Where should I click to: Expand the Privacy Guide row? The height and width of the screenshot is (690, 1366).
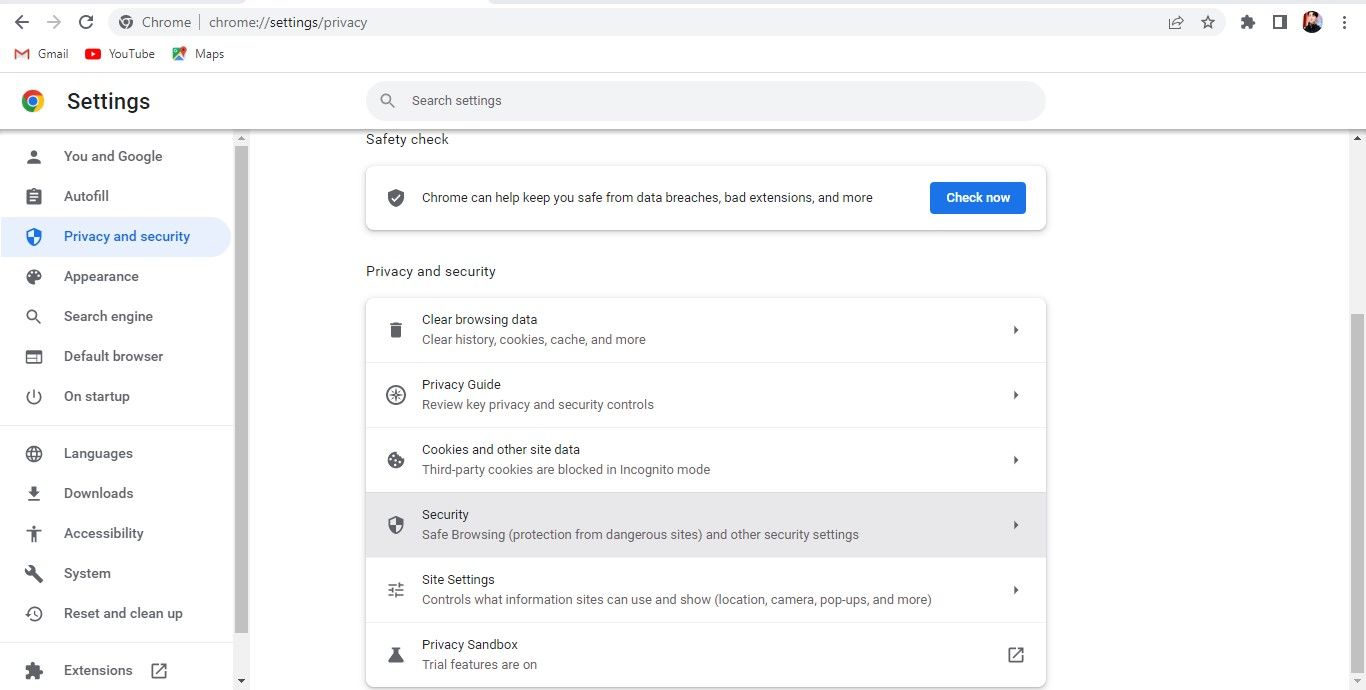coord(1016,394)
